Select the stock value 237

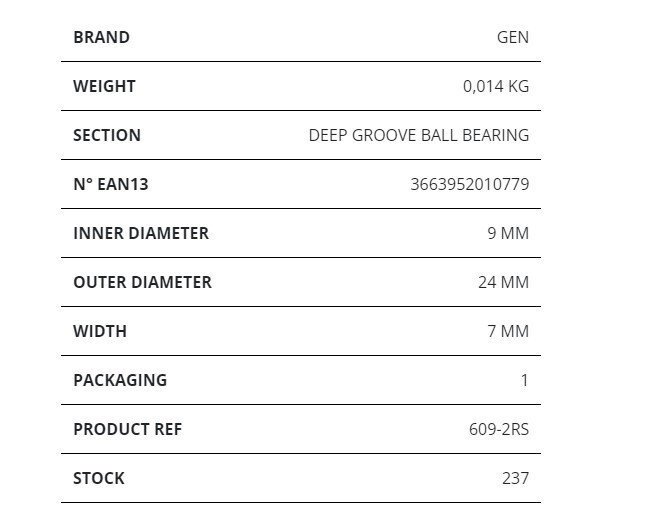click(515, 479)
